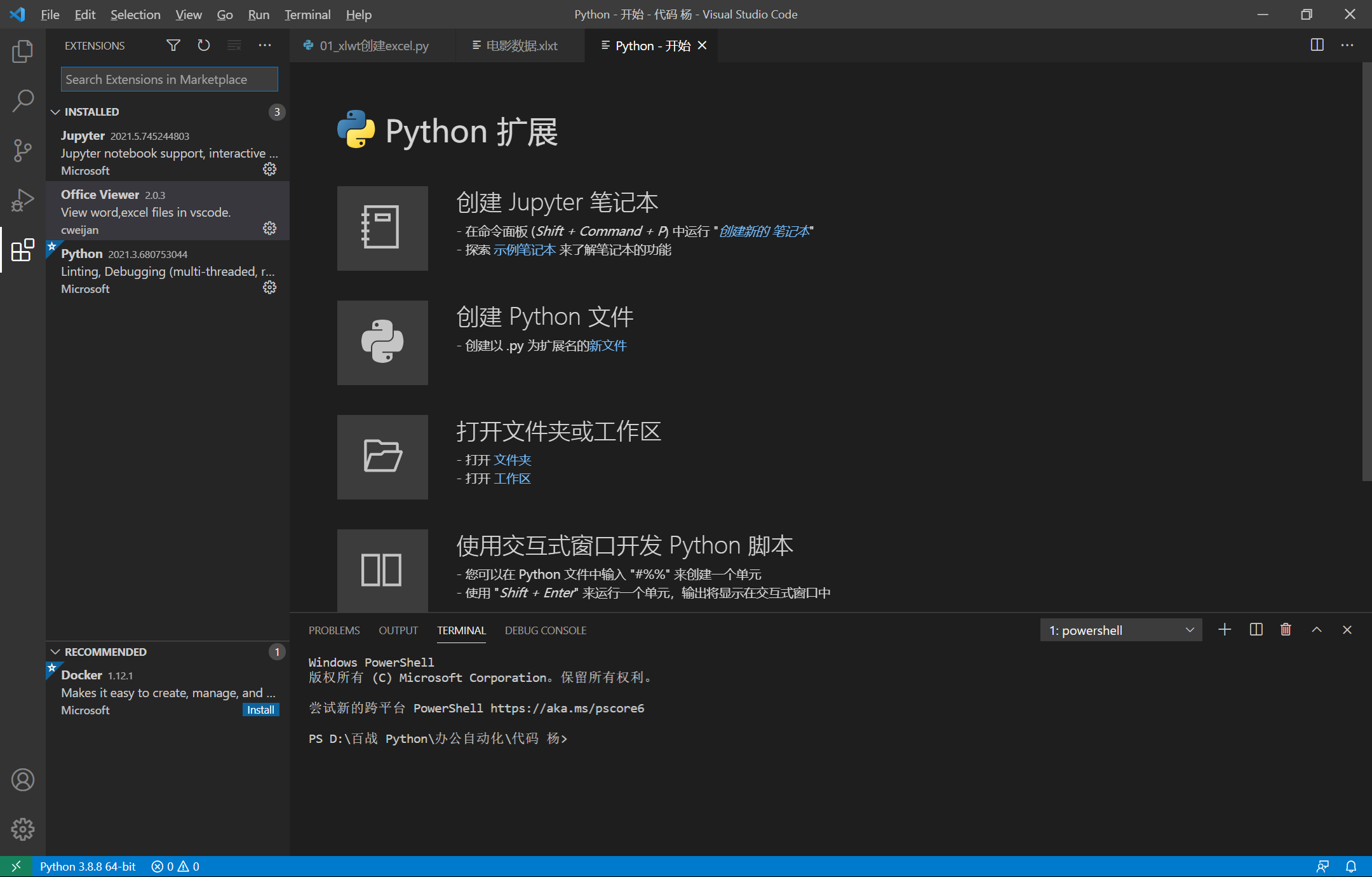This screenshot has height=877, width=1372.
Task: Open Extensions panel more actions ellipsis
Action: 265,45
